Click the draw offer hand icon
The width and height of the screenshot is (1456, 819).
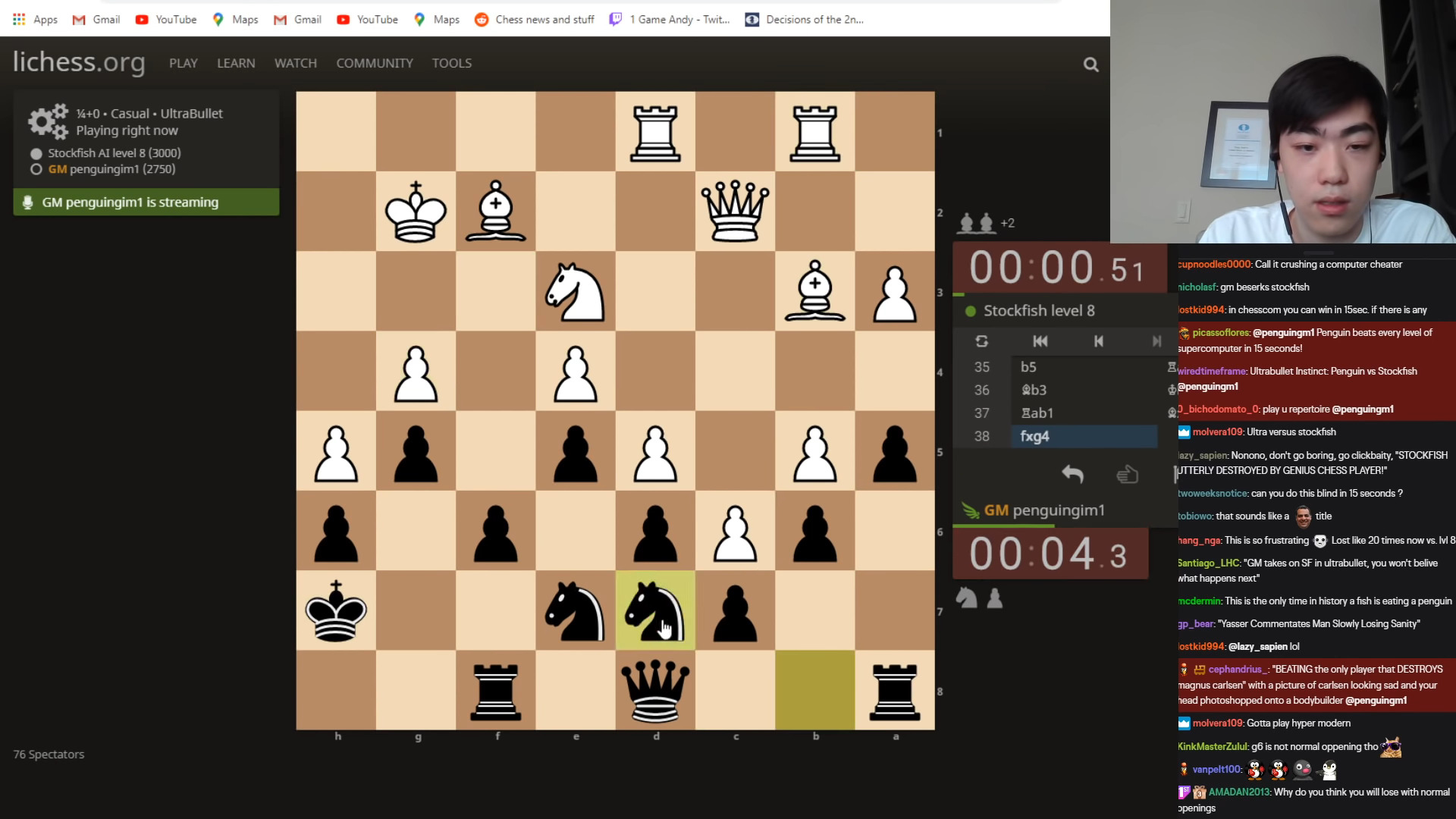click(x=1128, y=474)
